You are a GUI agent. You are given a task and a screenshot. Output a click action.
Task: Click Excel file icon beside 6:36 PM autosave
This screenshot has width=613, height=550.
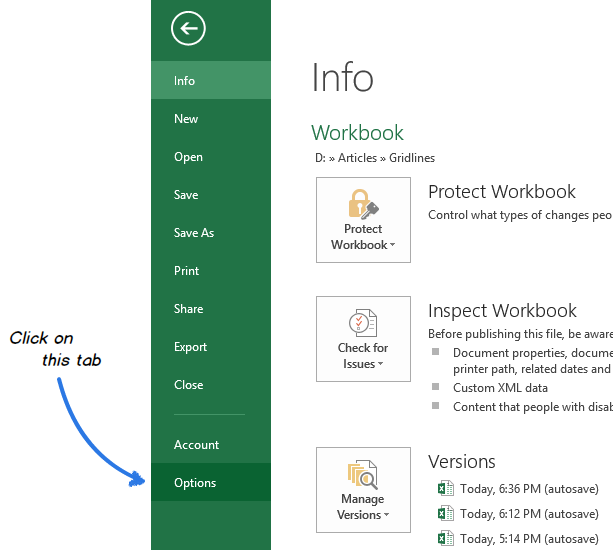click(445, 488)
